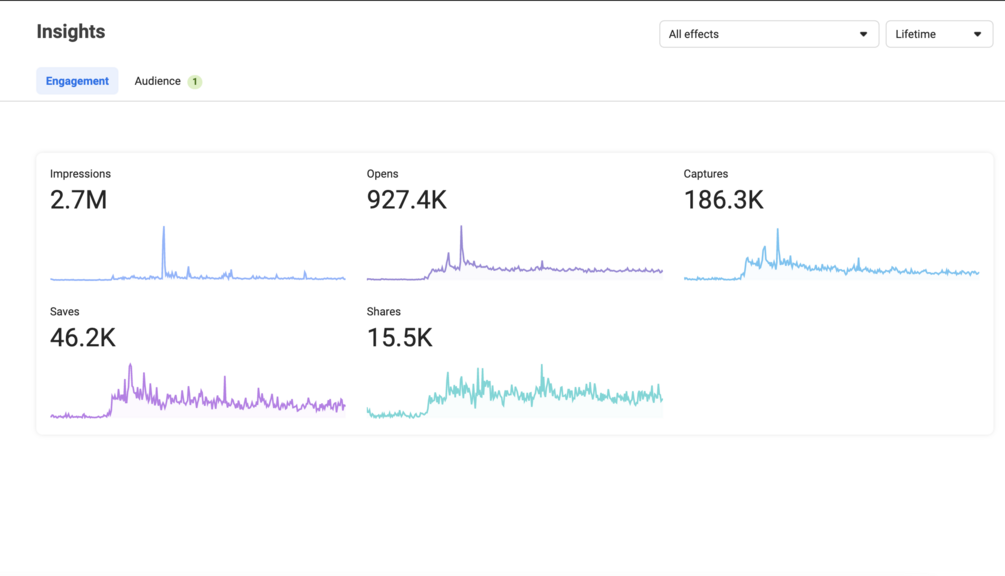Open the All effects dropdown
Viewport: 1005px width, 576px height.
[x=768, y=34]
